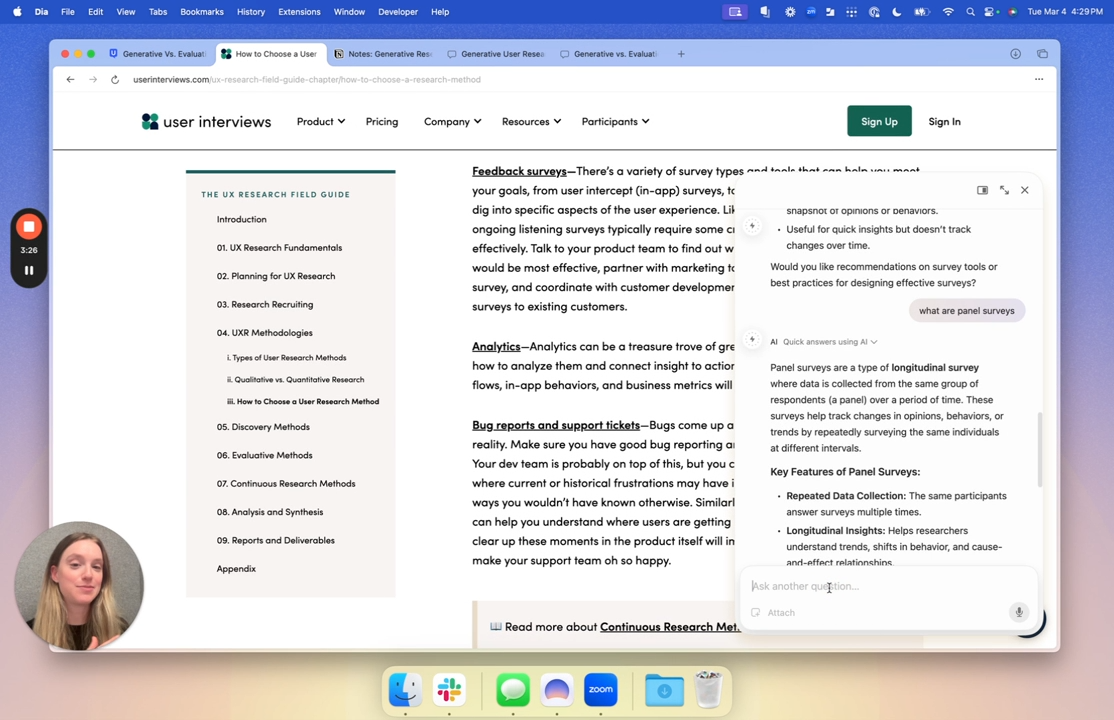The height and width of the screenshot is (720, 1114).
Task: Stop the screen recording with the red button
Action: (x=29, y=227)
